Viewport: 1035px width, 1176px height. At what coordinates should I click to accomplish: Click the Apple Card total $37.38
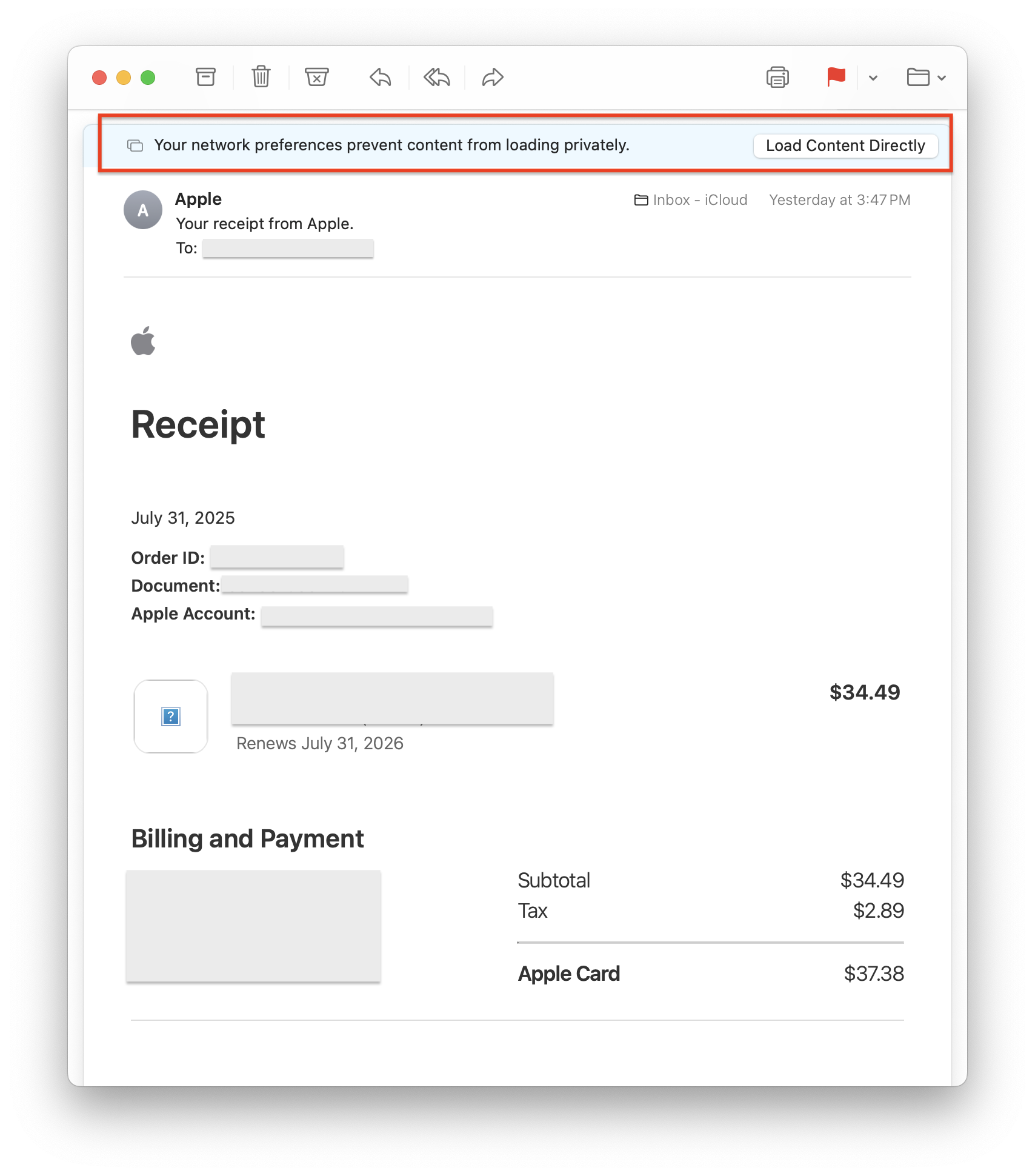pos(874,974)
